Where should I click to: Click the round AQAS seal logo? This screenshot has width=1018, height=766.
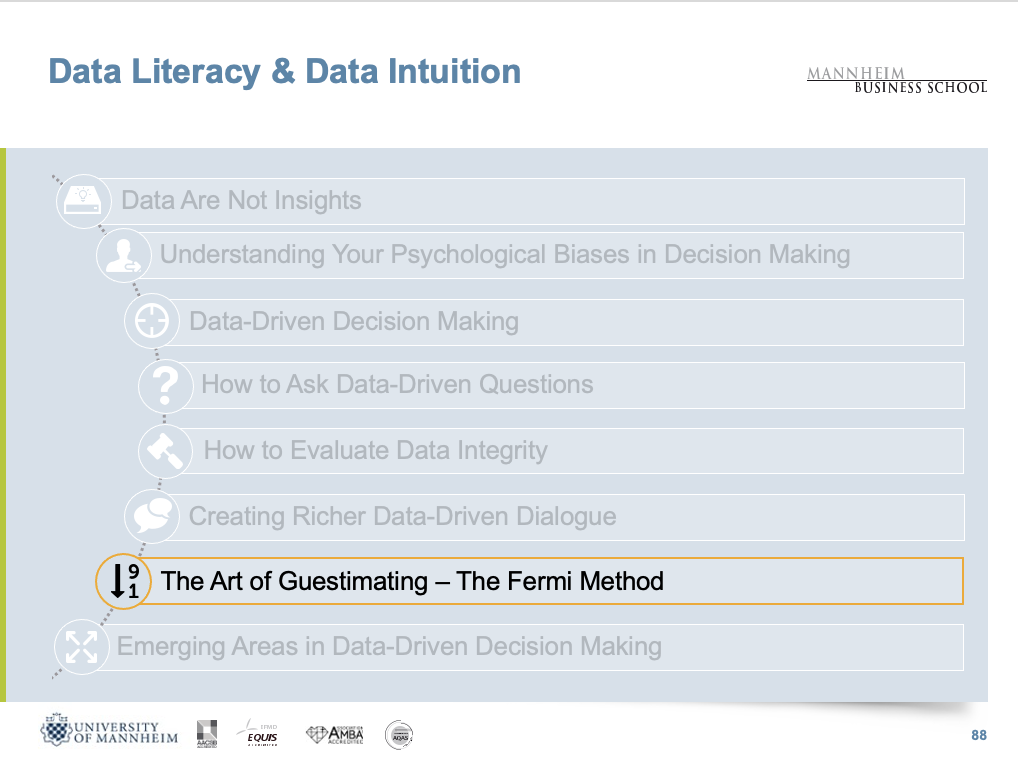pyautogui.click(x=399, y=735)
